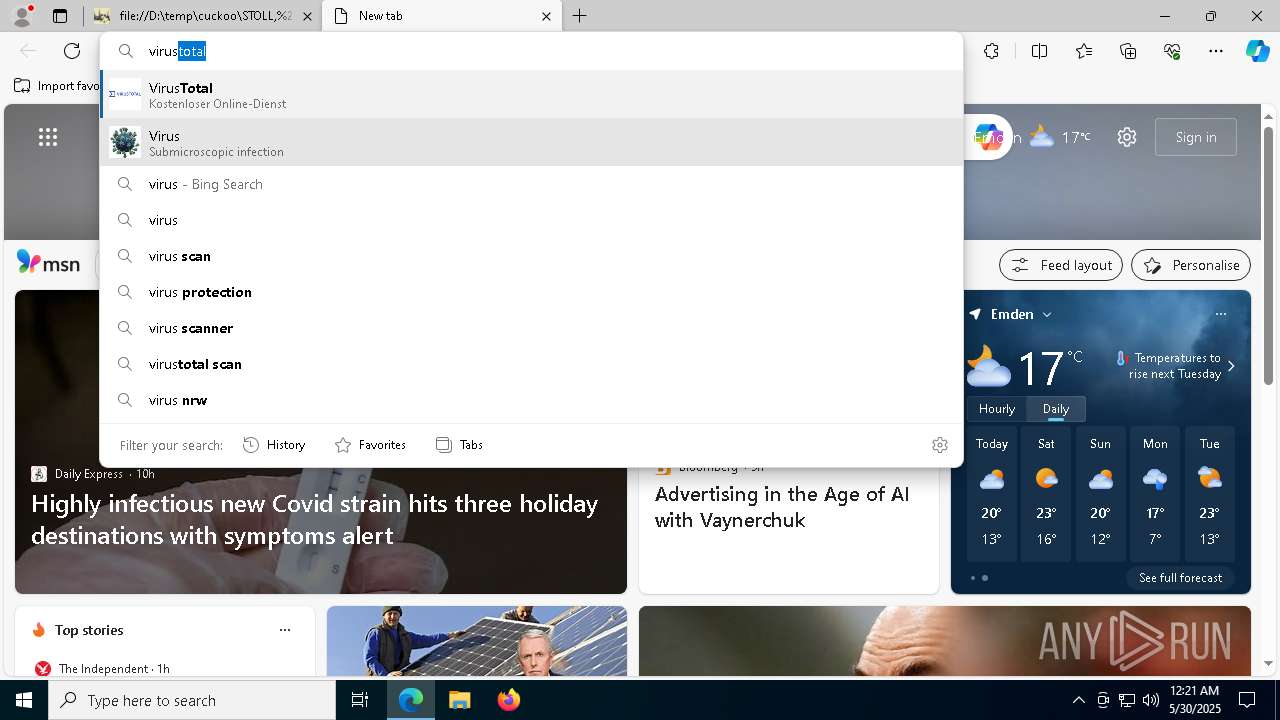Open page settings gear icon

click(x=1127, y=137)
